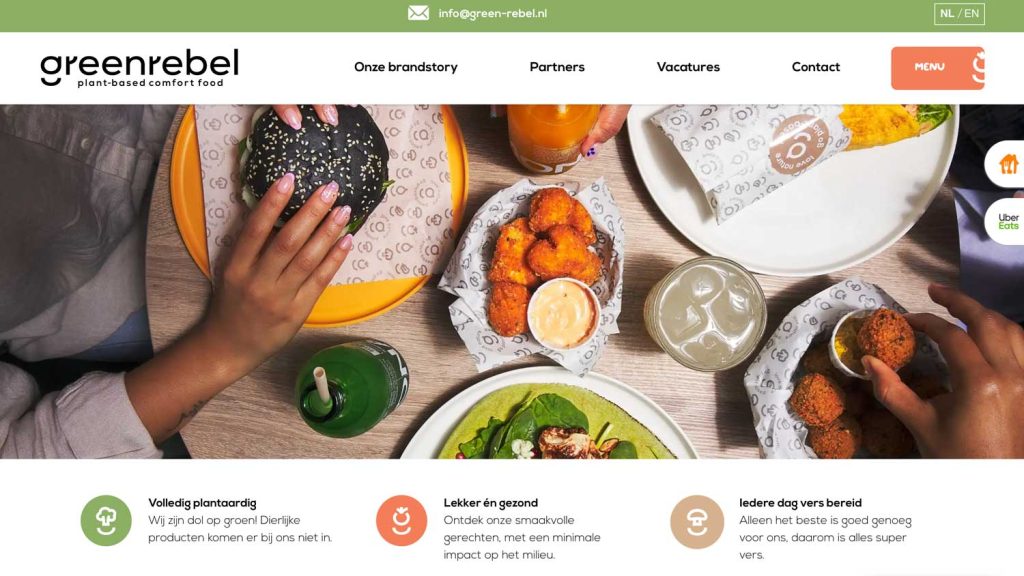
Task: Click the smiley icon on MENU button
Action: pos(977,68)
